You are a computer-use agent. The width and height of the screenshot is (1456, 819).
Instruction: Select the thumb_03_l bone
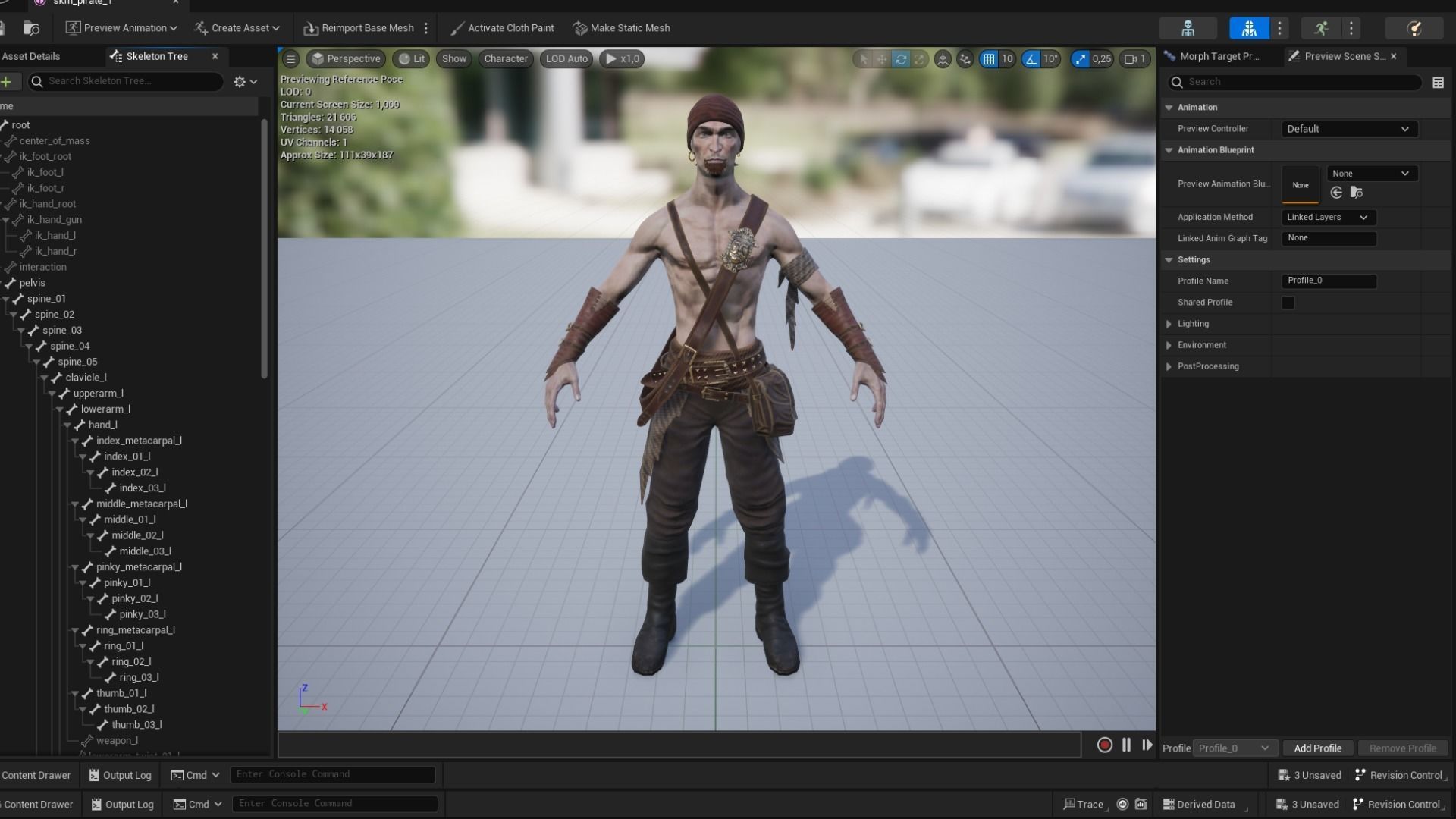(136, 725)
